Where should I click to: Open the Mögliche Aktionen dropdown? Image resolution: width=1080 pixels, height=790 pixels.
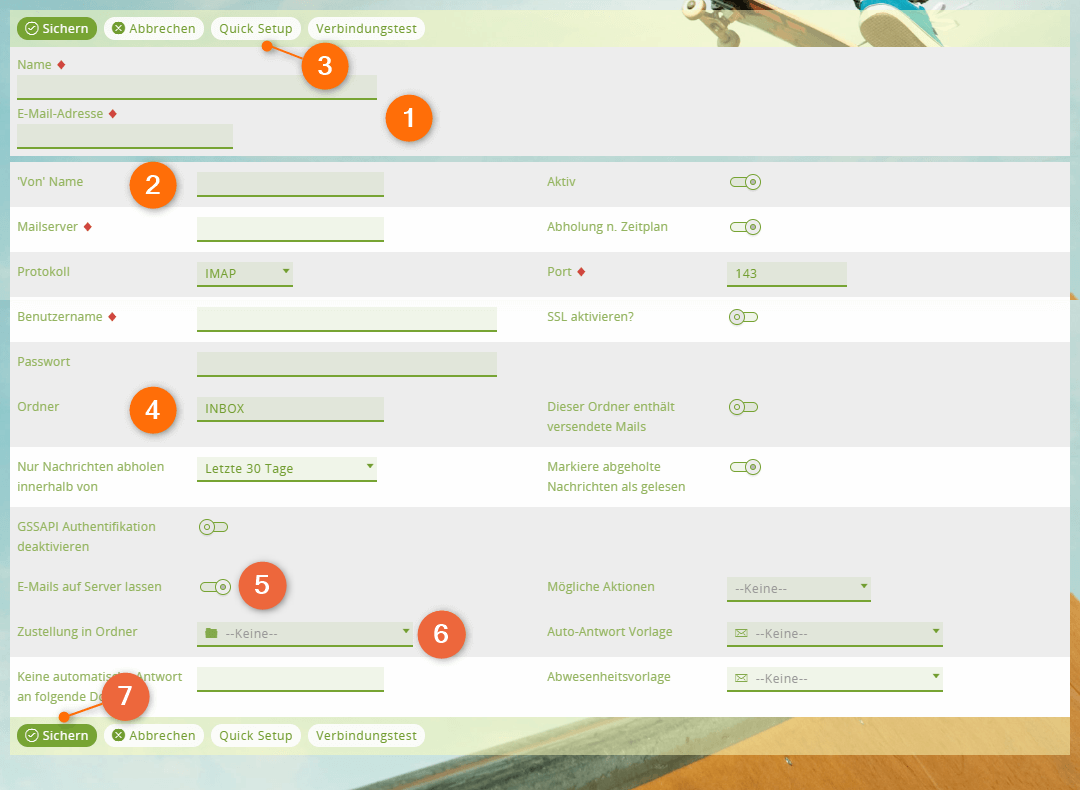tap(798, 588)
